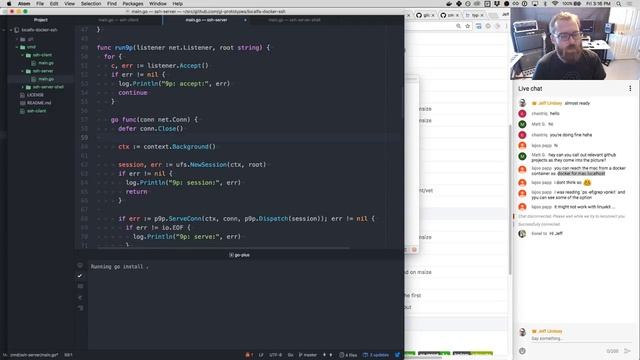Open the Atom menu in the menu bar
The image size is (640, 360).
tap(24, 3)
